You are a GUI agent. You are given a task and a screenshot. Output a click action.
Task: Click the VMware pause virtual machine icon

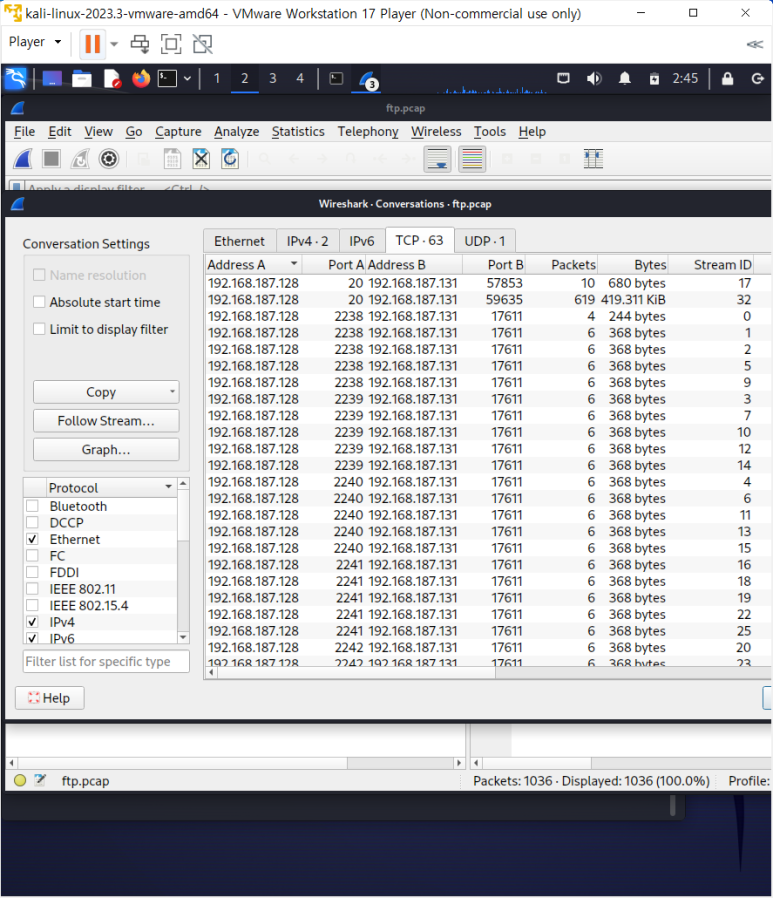[x=92, y=44]
